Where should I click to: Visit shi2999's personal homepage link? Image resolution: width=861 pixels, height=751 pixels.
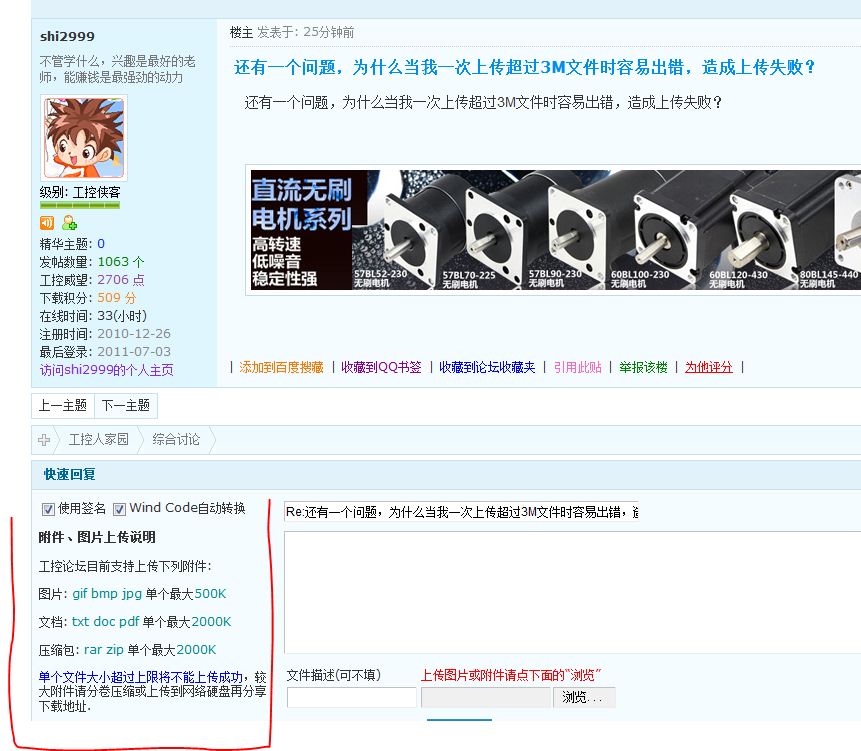click(x=106, y=370)
